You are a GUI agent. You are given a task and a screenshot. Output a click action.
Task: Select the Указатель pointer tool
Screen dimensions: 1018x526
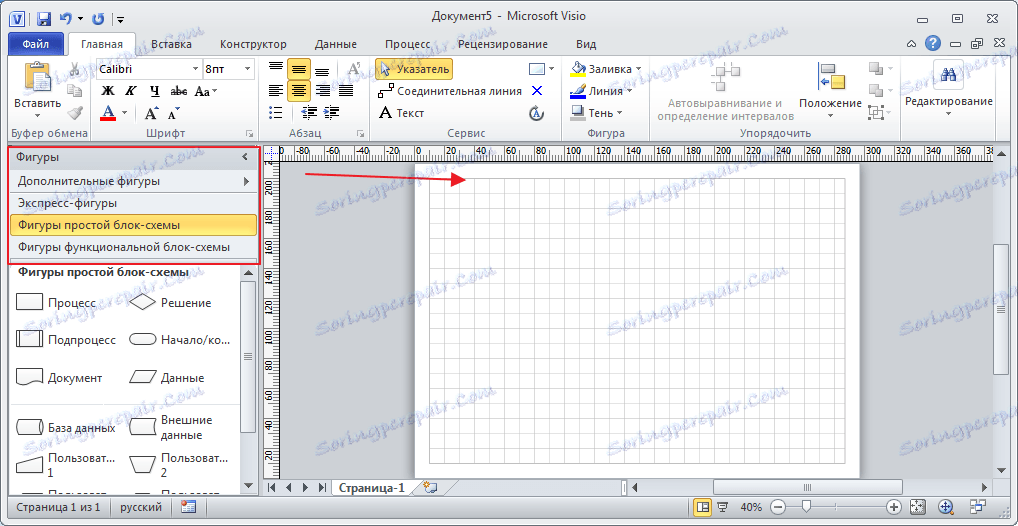414,69
